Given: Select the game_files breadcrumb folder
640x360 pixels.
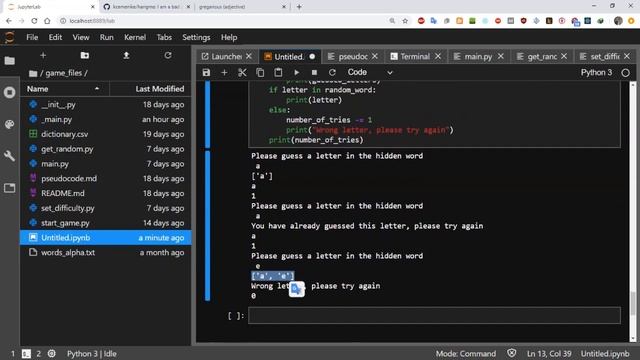Looking at the screenshot, I should pos(63,73).
